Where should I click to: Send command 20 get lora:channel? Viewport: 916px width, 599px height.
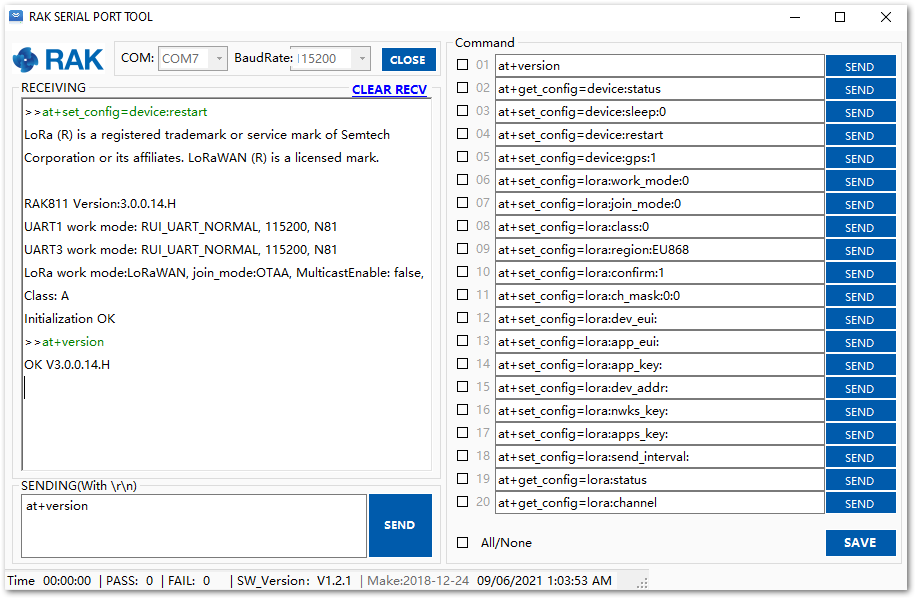[861, 503]
